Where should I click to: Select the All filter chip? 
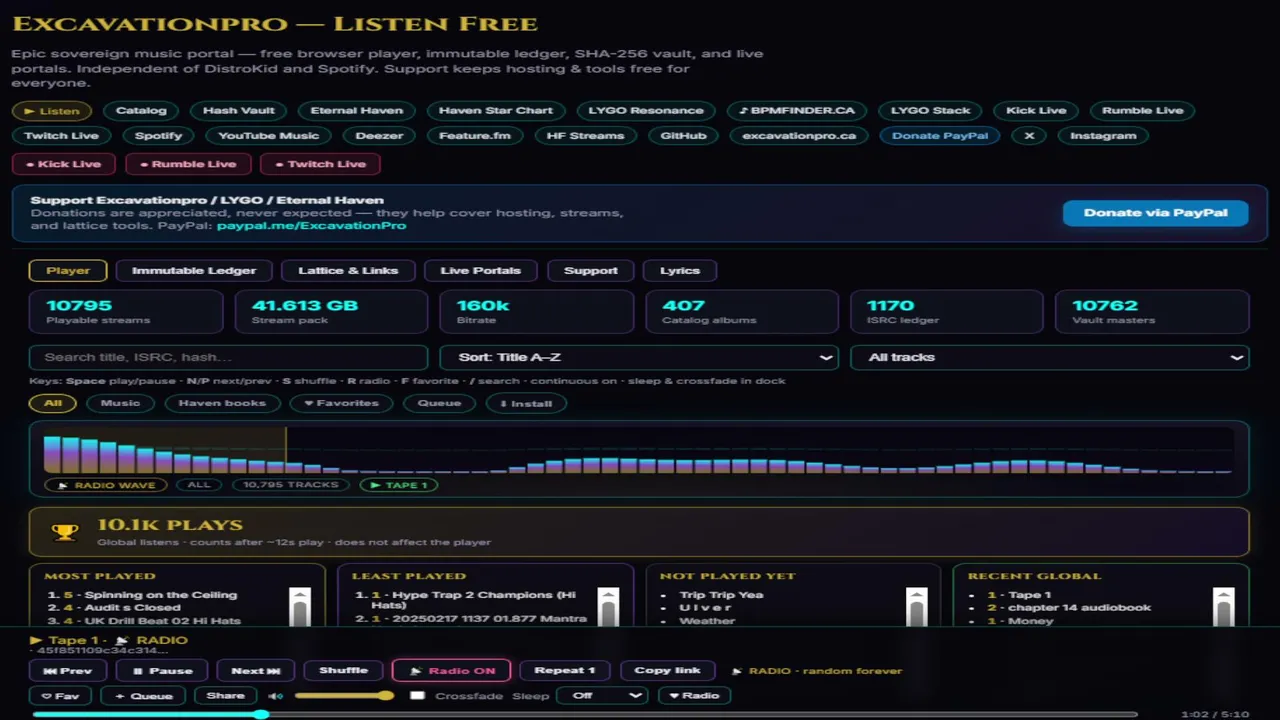pyautogui.click(x=53, y=403)
